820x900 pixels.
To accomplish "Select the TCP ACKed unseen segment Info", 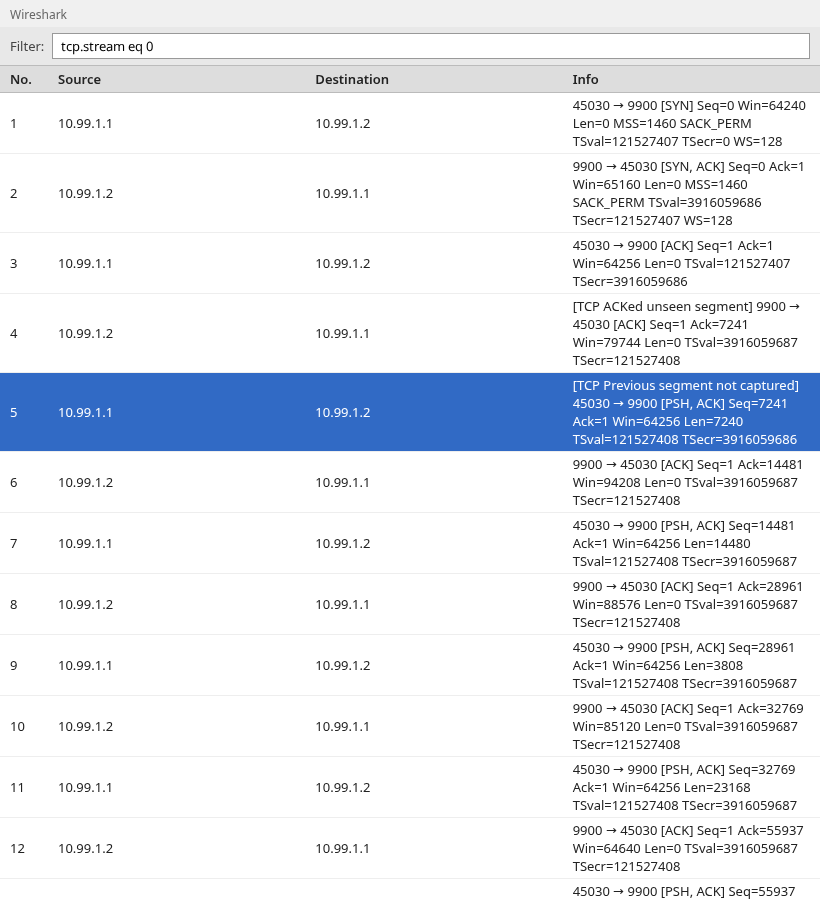I will tap(686, 333).
